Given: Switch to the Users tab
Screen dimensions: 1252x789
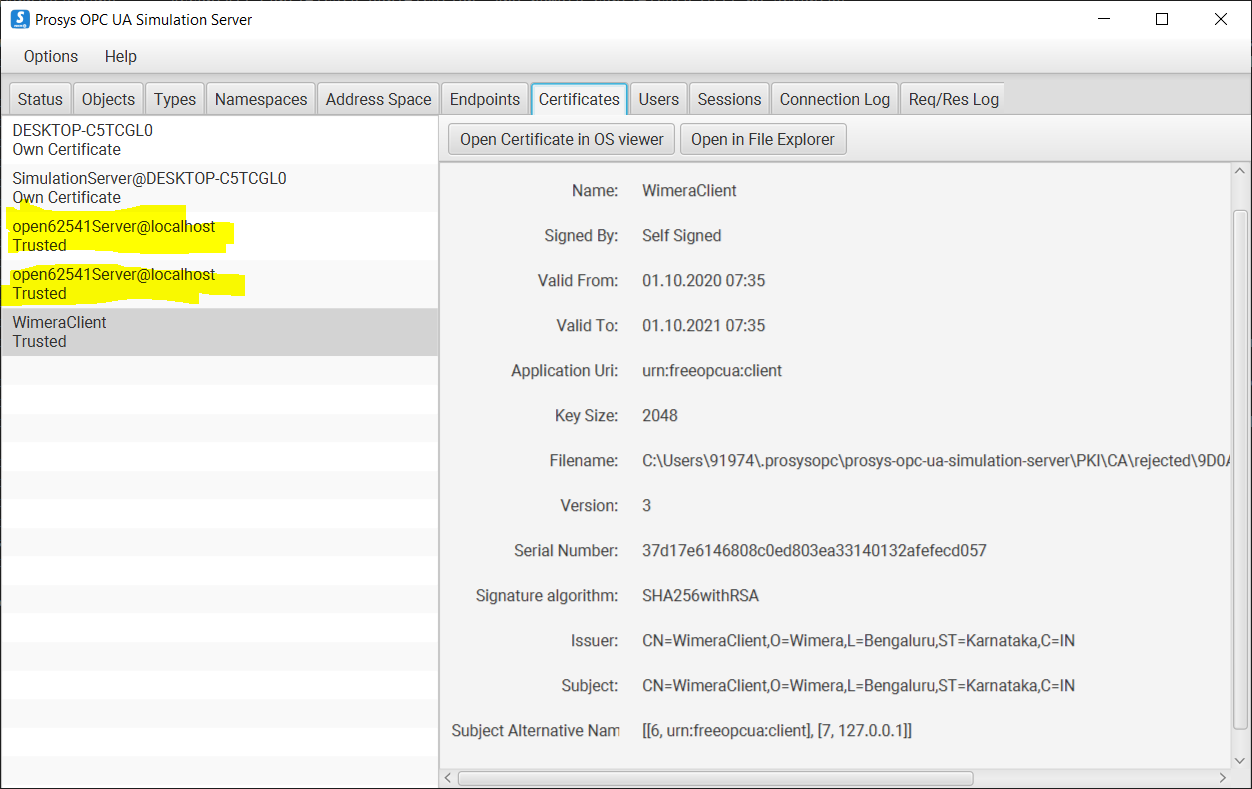Looking at the screenshot, I should 658,98.
